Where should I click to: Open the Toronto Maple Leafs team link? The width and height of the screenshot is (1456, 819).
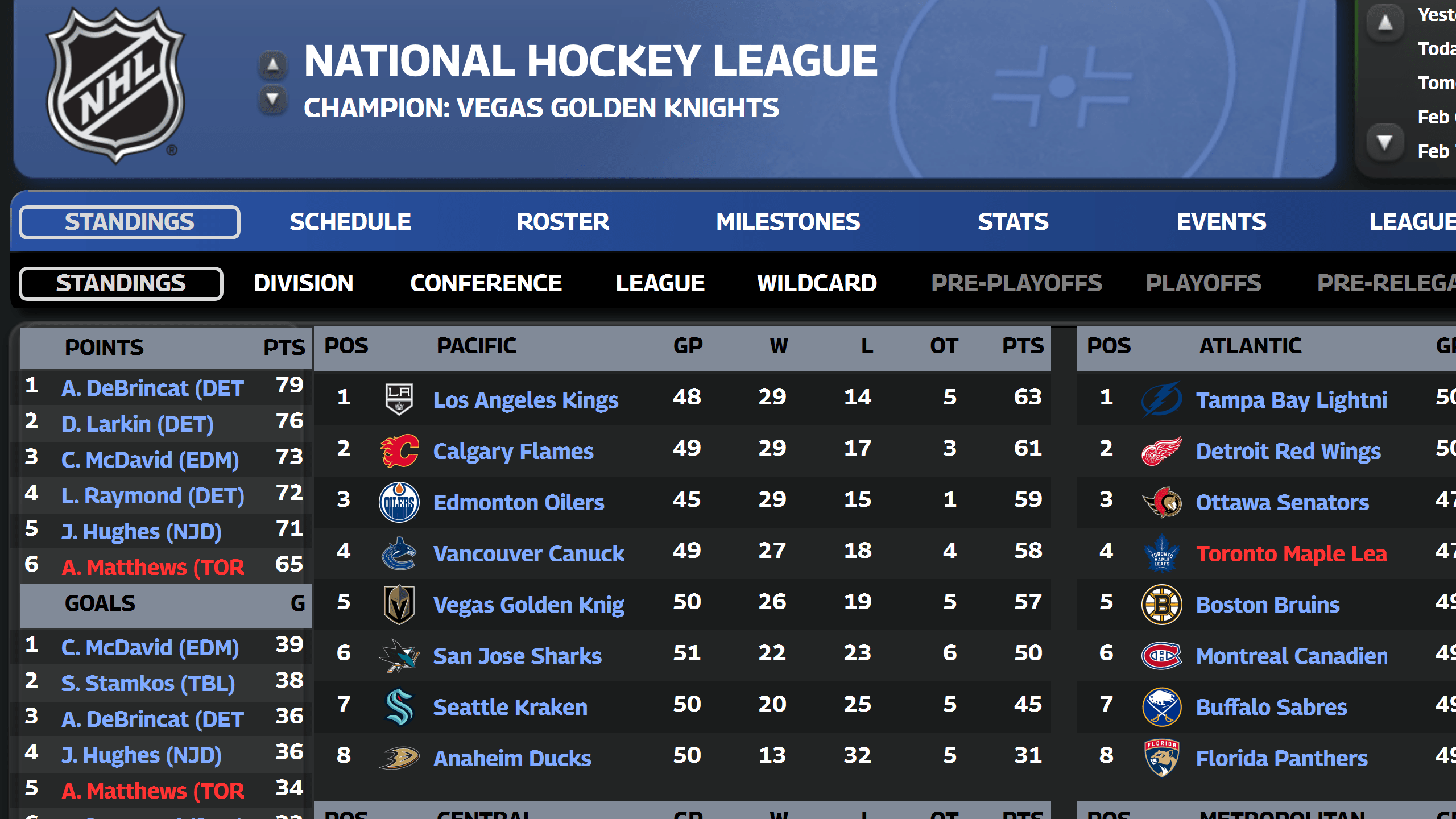click(x=1291, y=553)
